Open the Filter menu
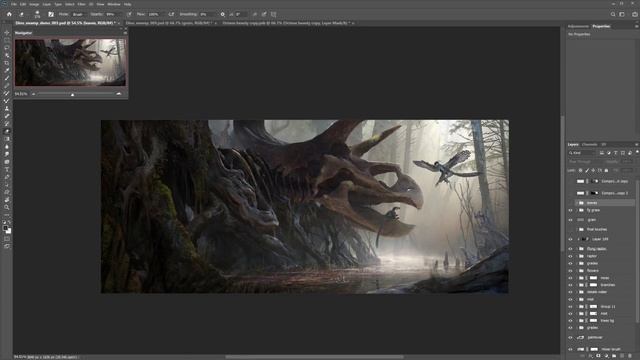 (82, 4)
